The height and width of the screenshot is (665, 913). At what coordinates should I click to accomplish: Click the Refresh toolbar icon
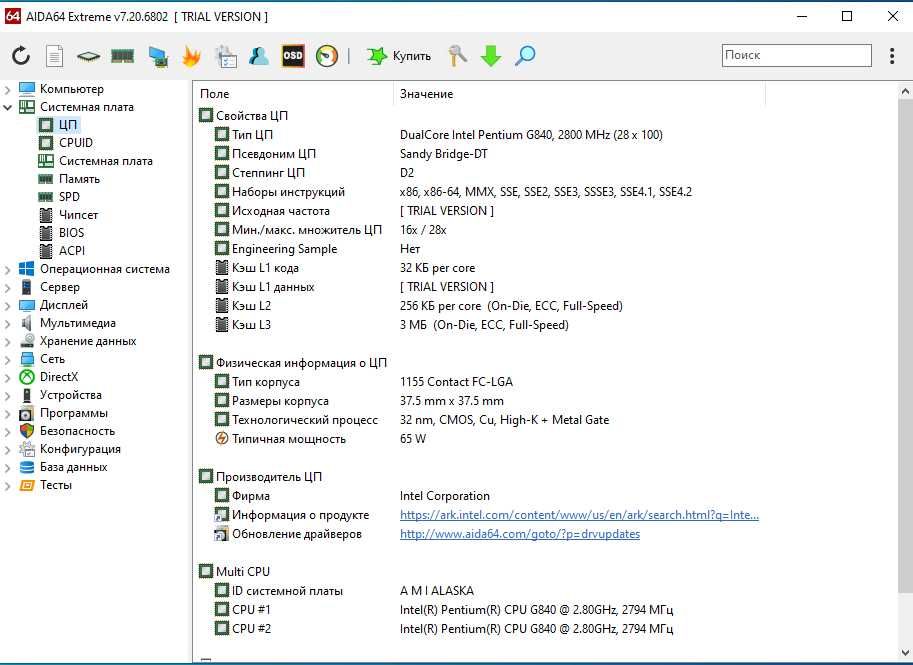[21, 56]
